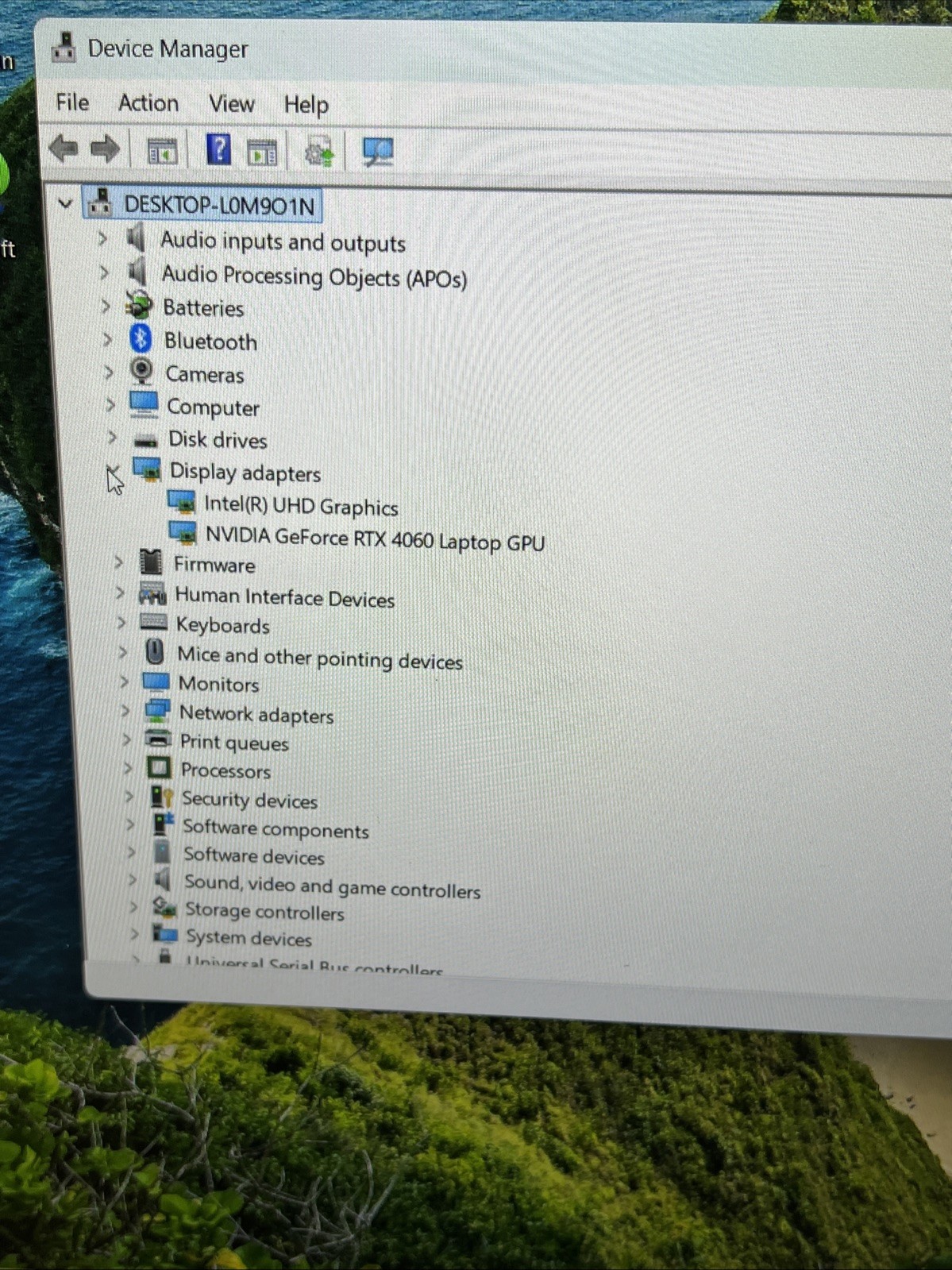Click the Show/Hide console tree icon
This screenshot has width=952, height=1270.
(x=162, y=150)
